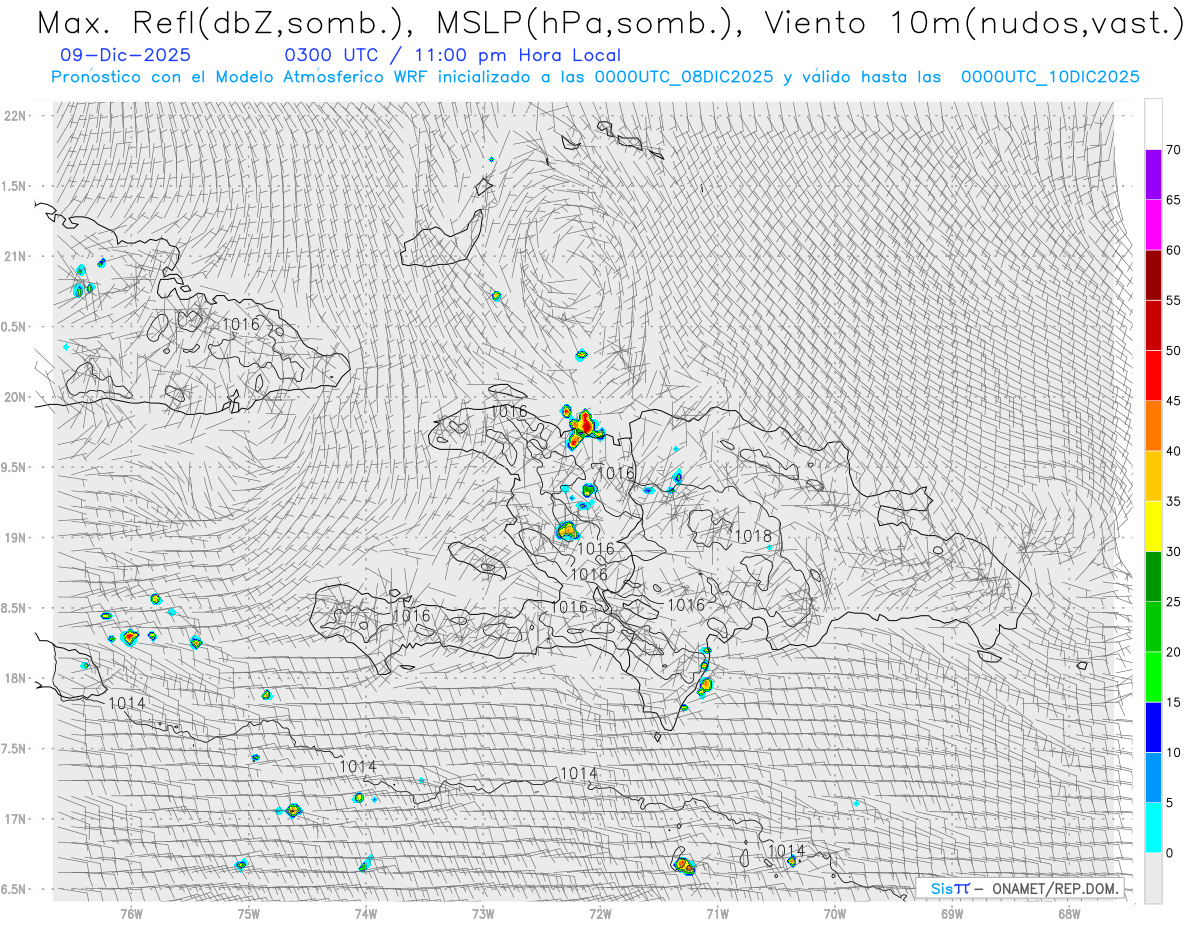
Task: Click the dark green 25–30 dBZ colorbar segment
Action: (x=1153, y=576)
